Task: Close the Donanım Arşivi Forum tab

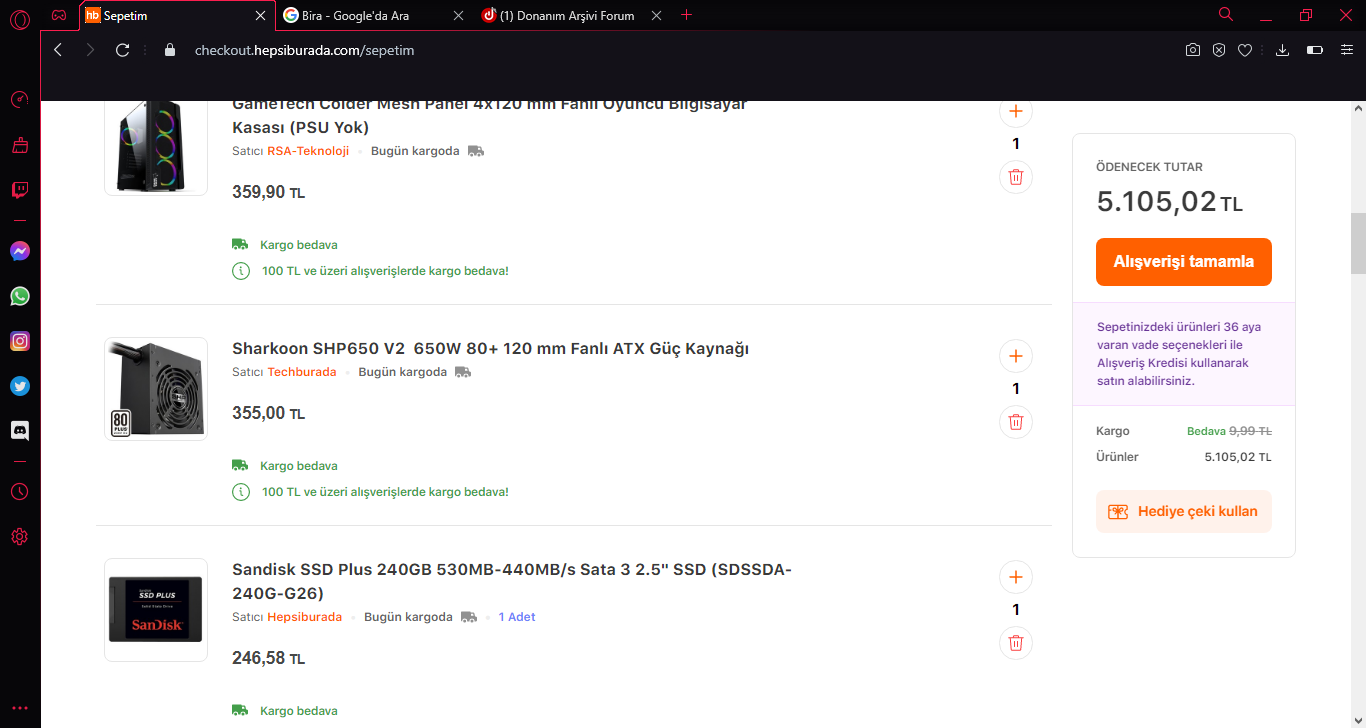Action: tap(656, 16)
